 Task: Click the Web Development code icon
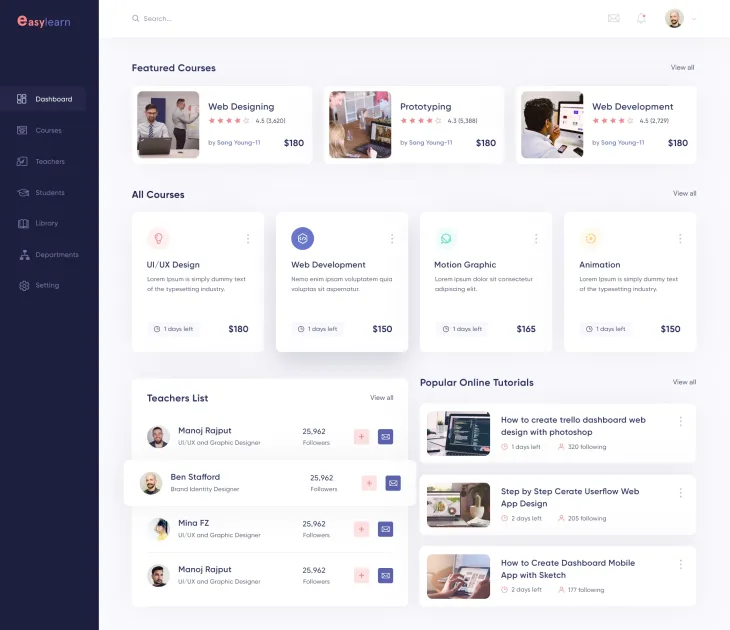(302, 238)
